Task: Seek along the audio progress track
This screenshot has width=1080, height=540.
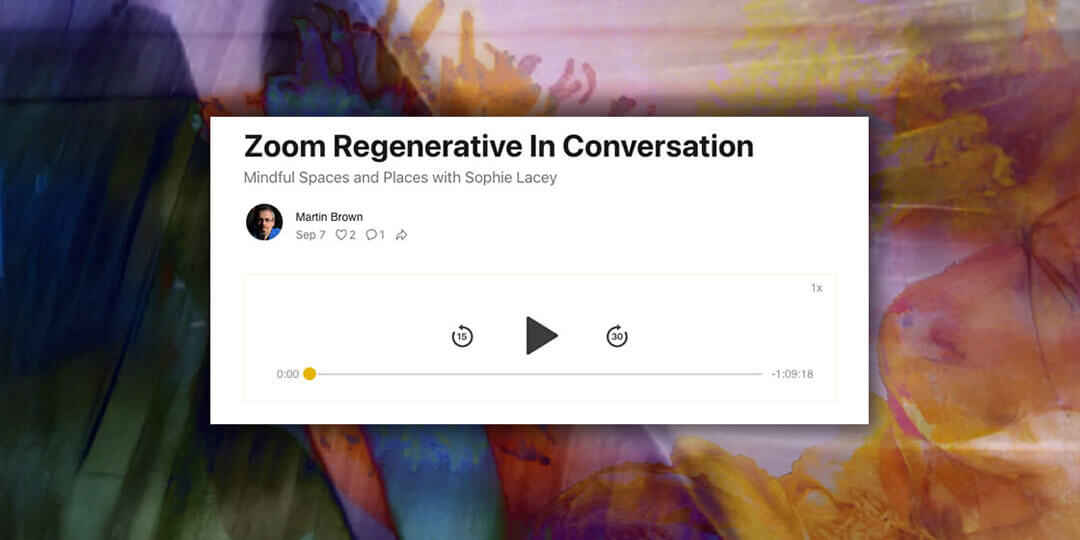Action: tap(537, 374)
